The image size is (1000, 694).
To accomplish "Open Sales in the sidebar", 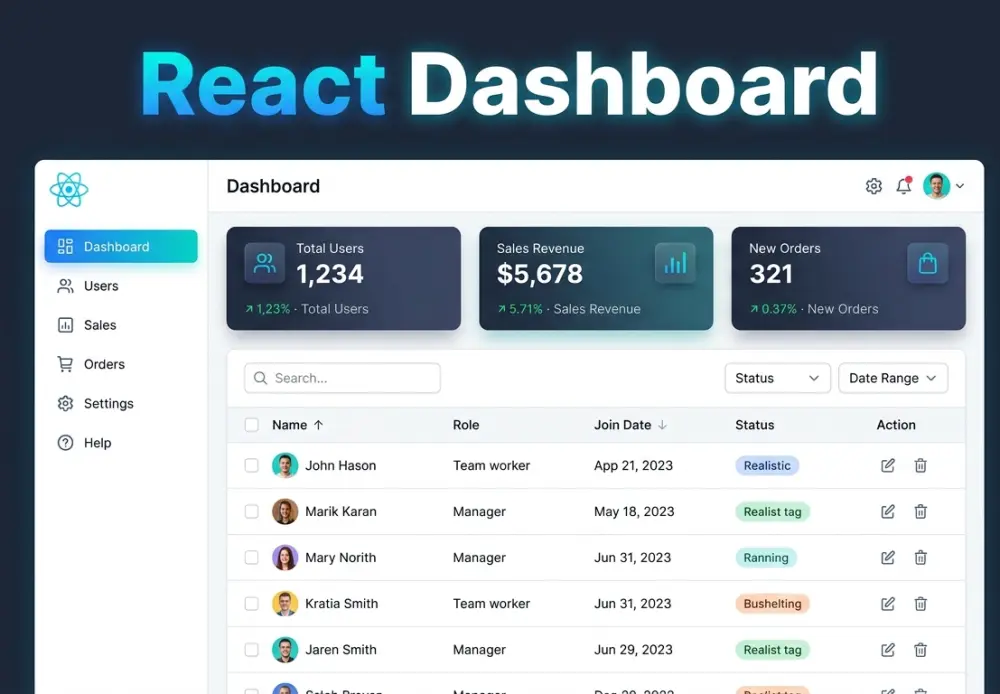I will coord(87,325).
